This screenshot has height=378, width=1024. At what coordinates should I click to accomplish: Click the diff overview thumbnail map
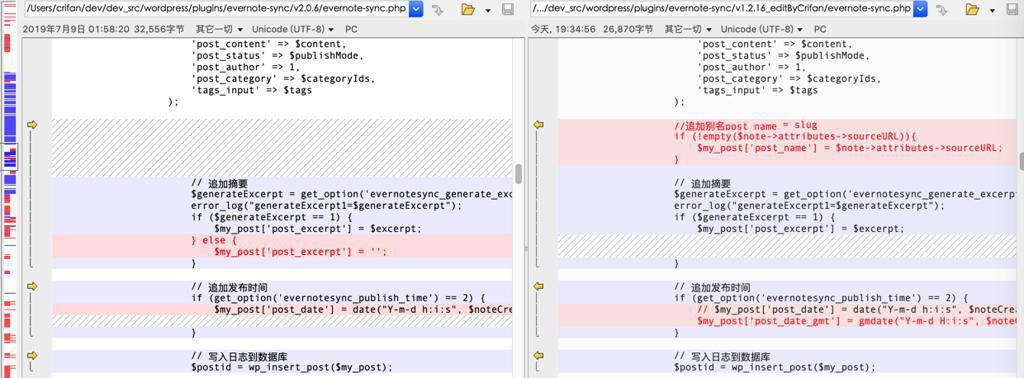10,189
